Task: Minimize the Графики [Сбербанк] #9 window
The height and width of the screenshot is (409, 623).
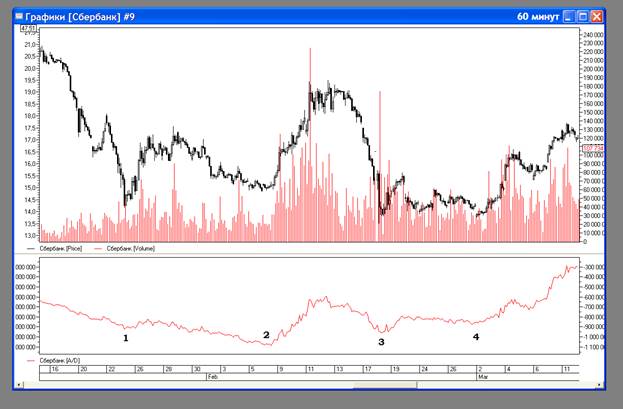Action: click(x=569, y=17)
